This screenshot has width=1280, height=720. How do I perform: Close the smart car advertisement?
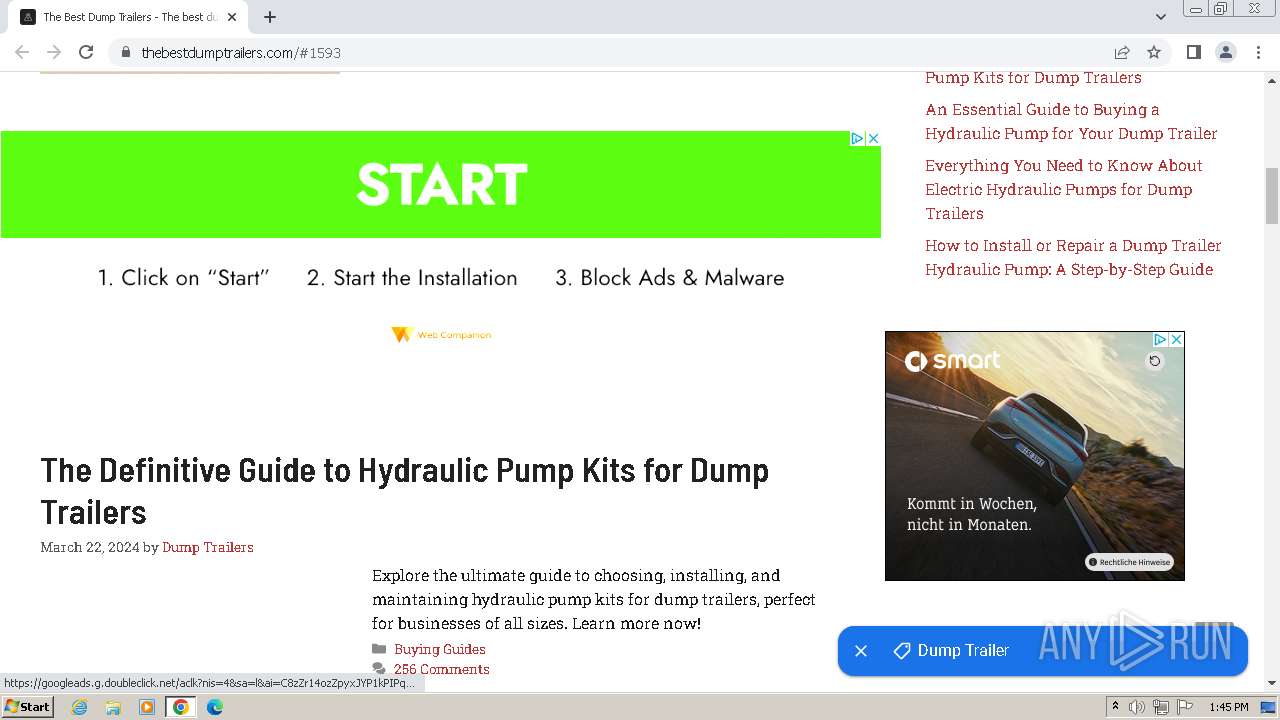(x=1177, y=340)
